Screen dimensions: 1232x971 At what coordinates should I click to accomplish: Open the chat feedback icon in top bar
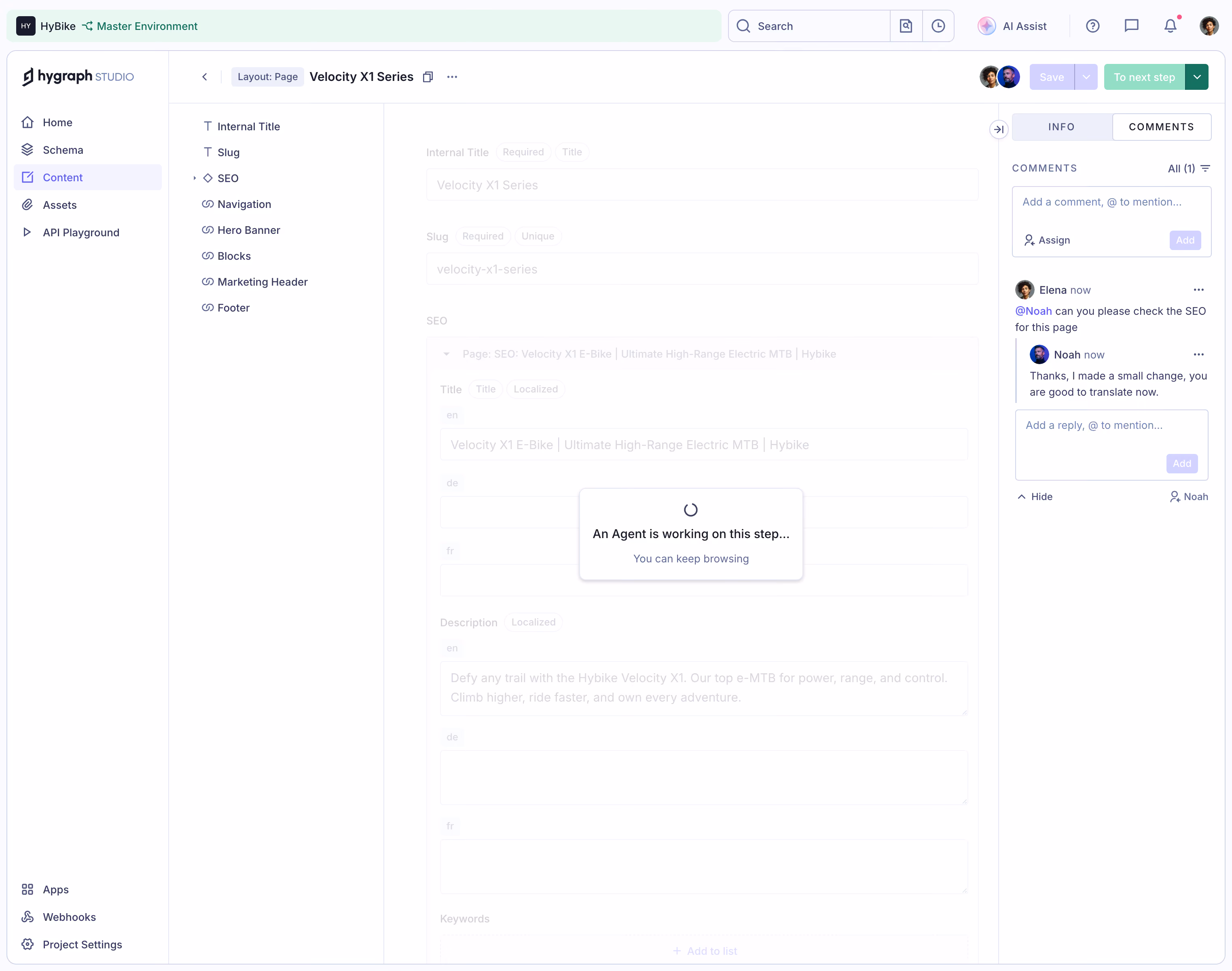(1131, 26)
